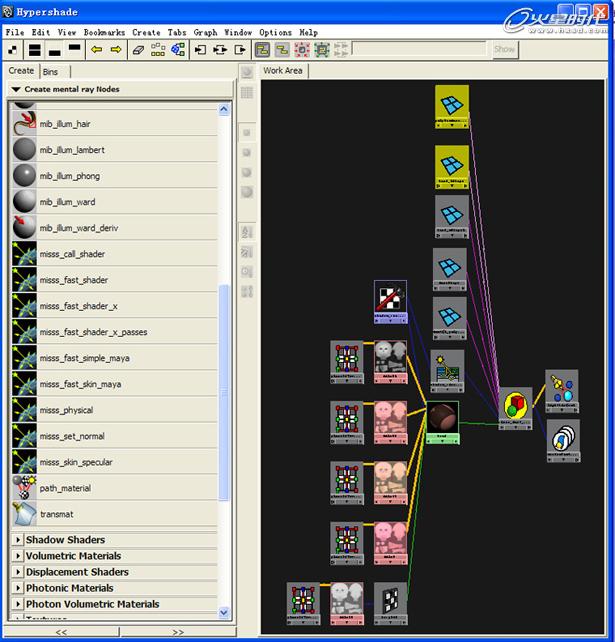Collapse the Create mental ray Nodes section
Viewport: 615px width, 642px height.
pyautogui.click(x=16, y=89)
